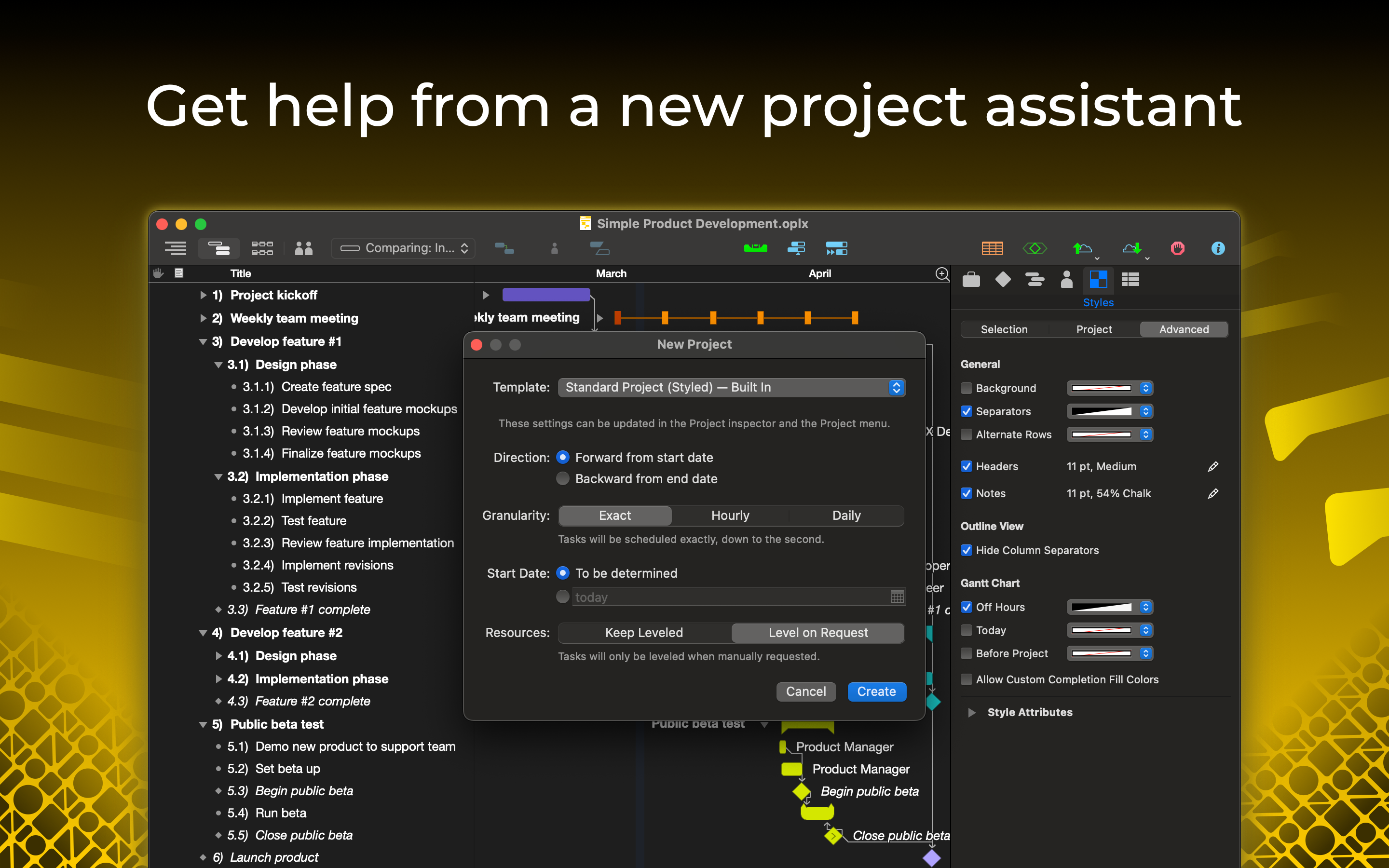Click the today date input field
Viewport: 1389px width, 868px height.
pyautogui.click(x=738, y=597)
